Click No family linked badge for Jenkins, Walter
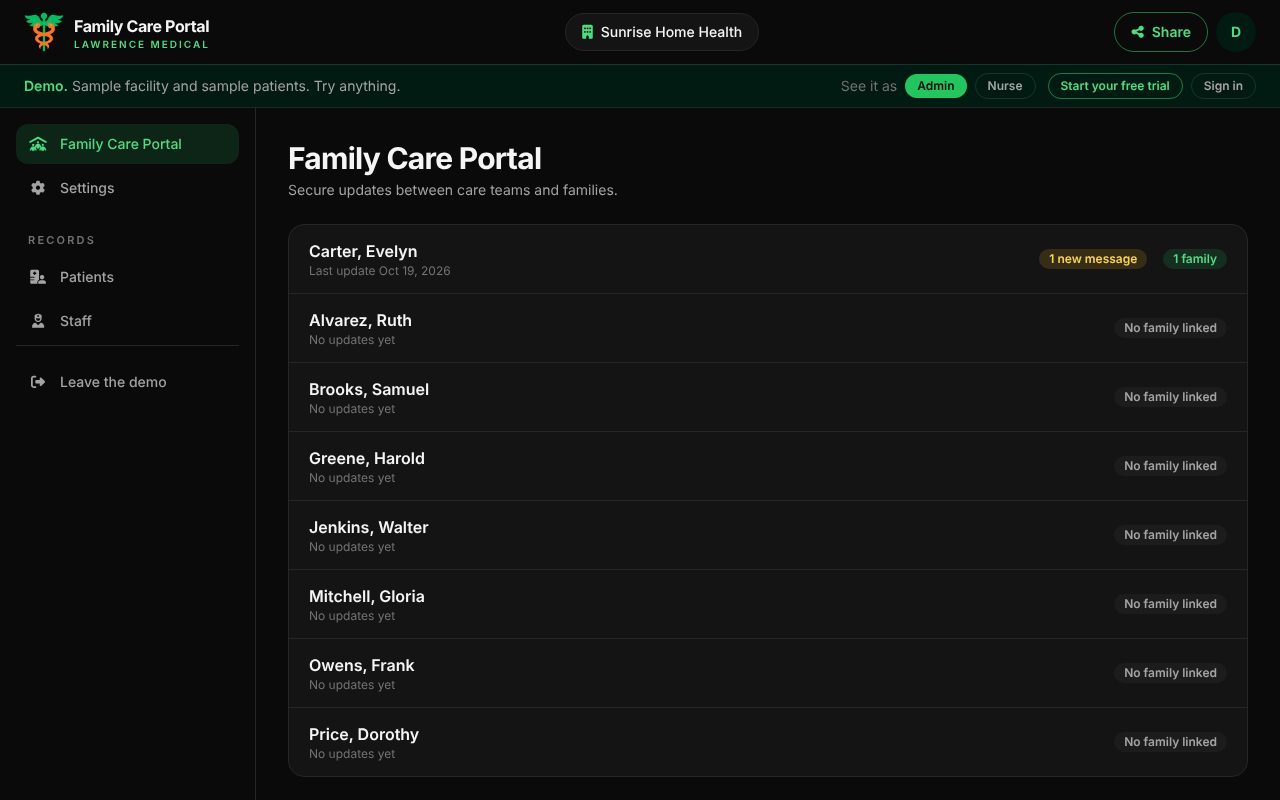This screenshot has width=1280, height=800. point(1170,535)
